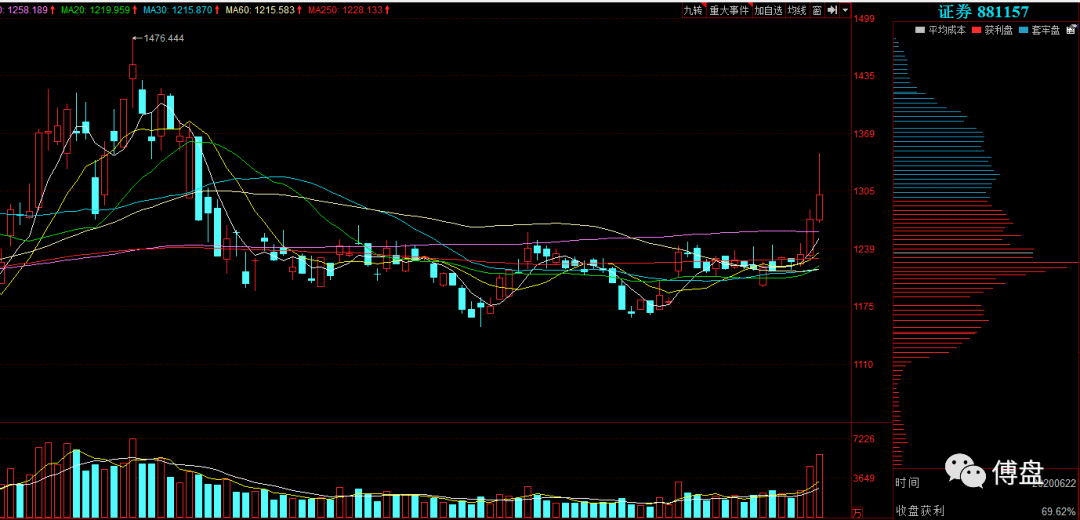Viewport: 1080px width, 520px height.
Task: Toggle the 均线 moving averages button
Action: point(797,10)
